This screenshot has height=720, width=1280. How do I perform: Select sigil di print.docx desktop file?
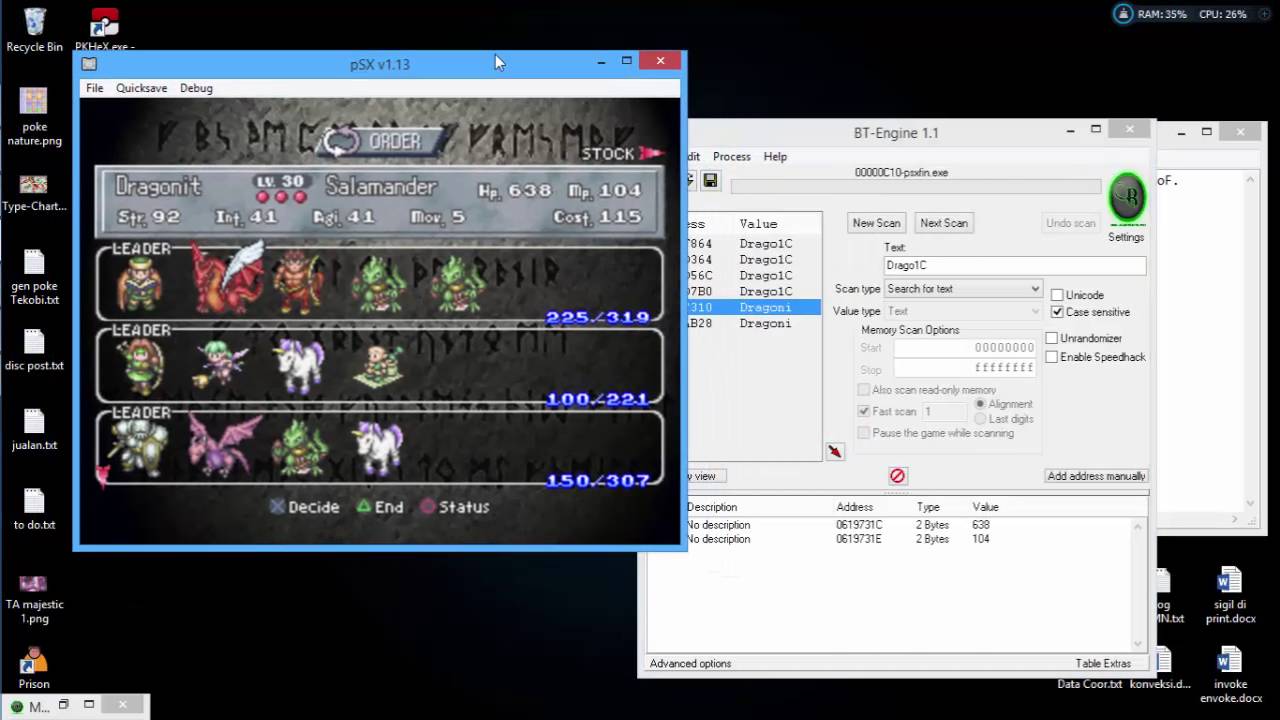(1230, 595)
